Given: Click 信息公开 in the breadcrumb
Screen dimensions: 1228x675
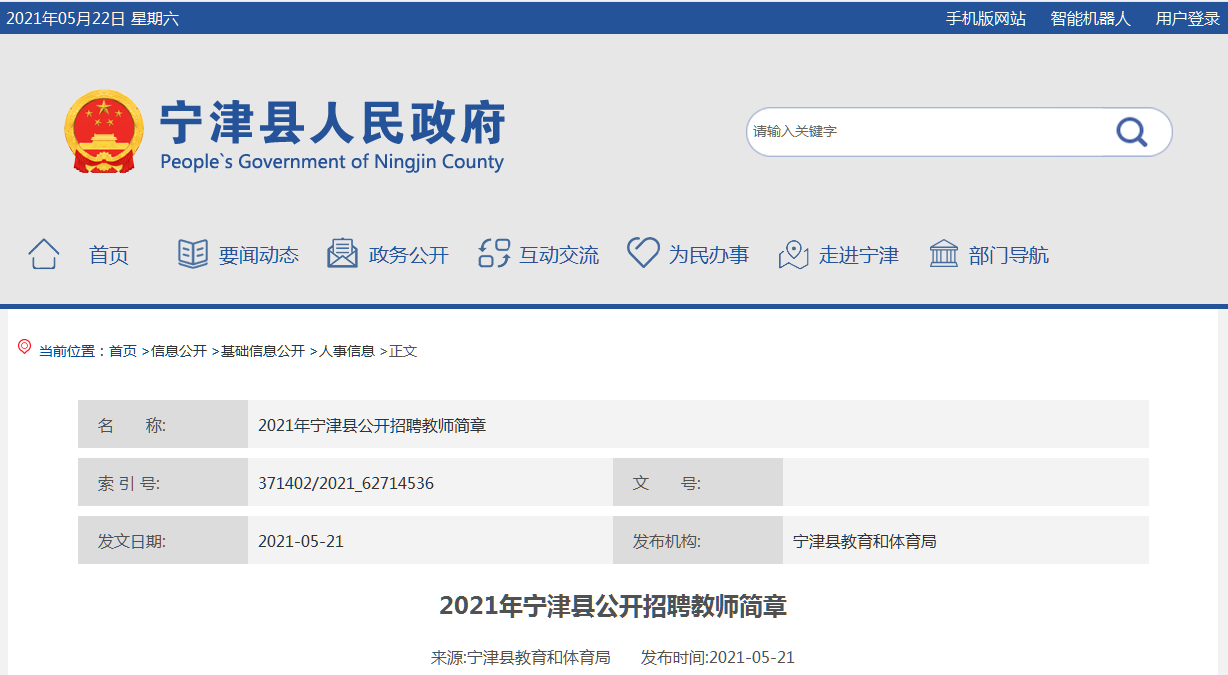Looking at the screenshot, I should click(x=179, y=351).
